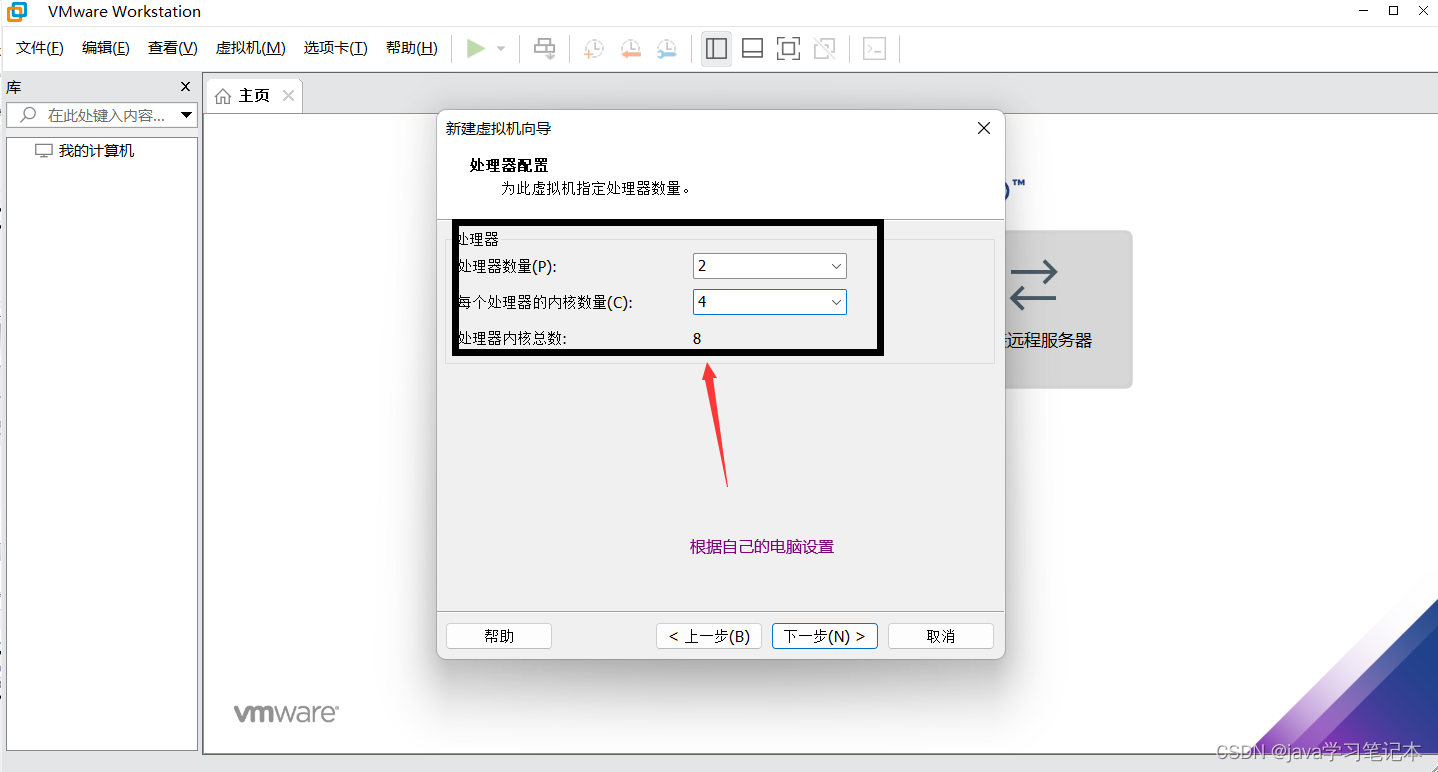Click the 下一步(N) next button
The width and height of the screenshot is (1438, 772).
(825, 636)
